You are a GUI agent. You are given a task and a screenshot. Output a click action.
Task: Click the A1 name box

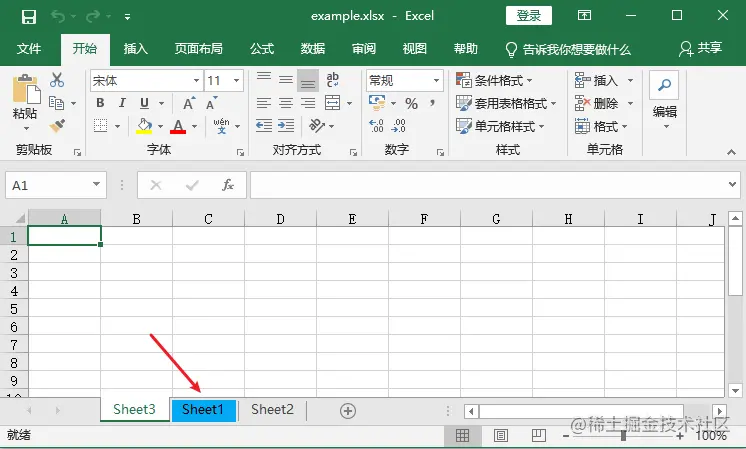click(x=56, y=185)
